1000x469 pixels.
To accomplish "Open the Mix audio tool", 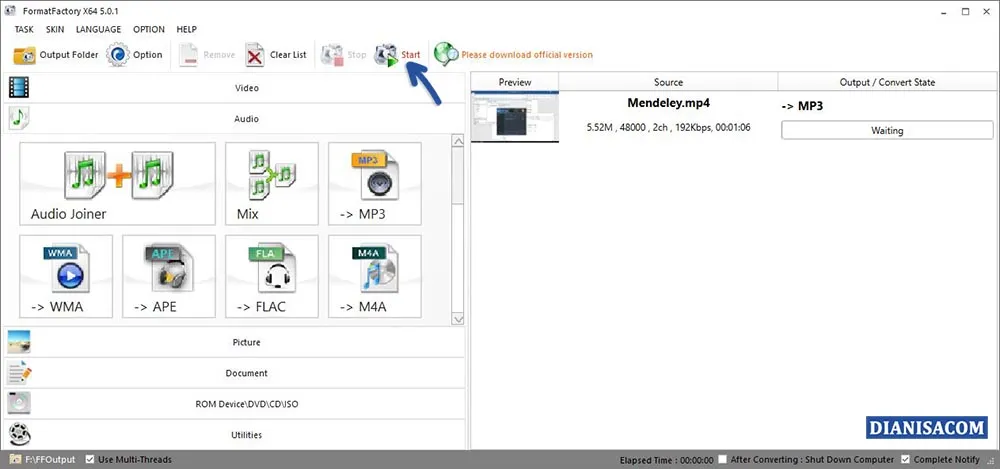I will (272, 184).
